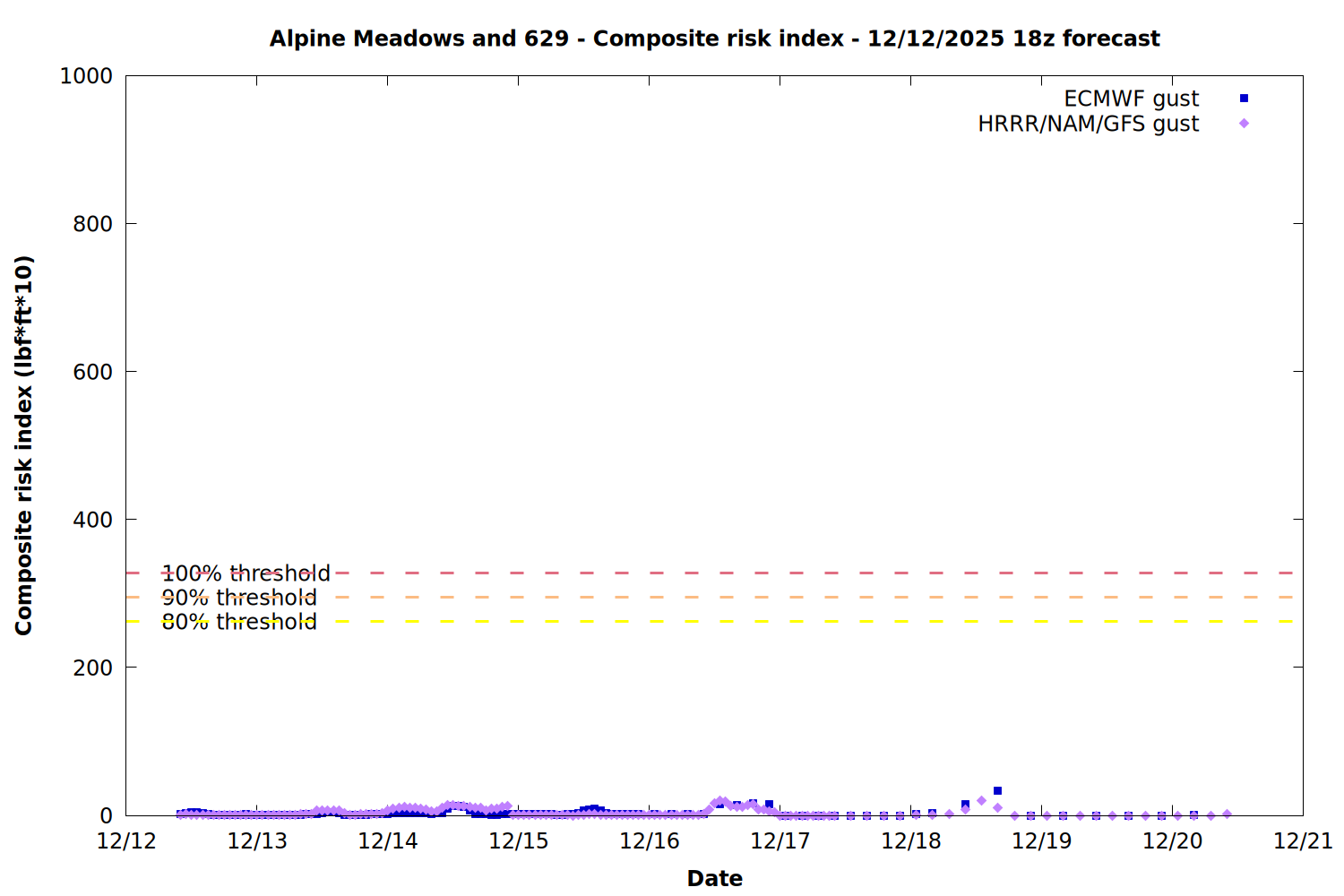Click the ECMWF gust legend label
Screen dimensions: 1344x896
1131,99
